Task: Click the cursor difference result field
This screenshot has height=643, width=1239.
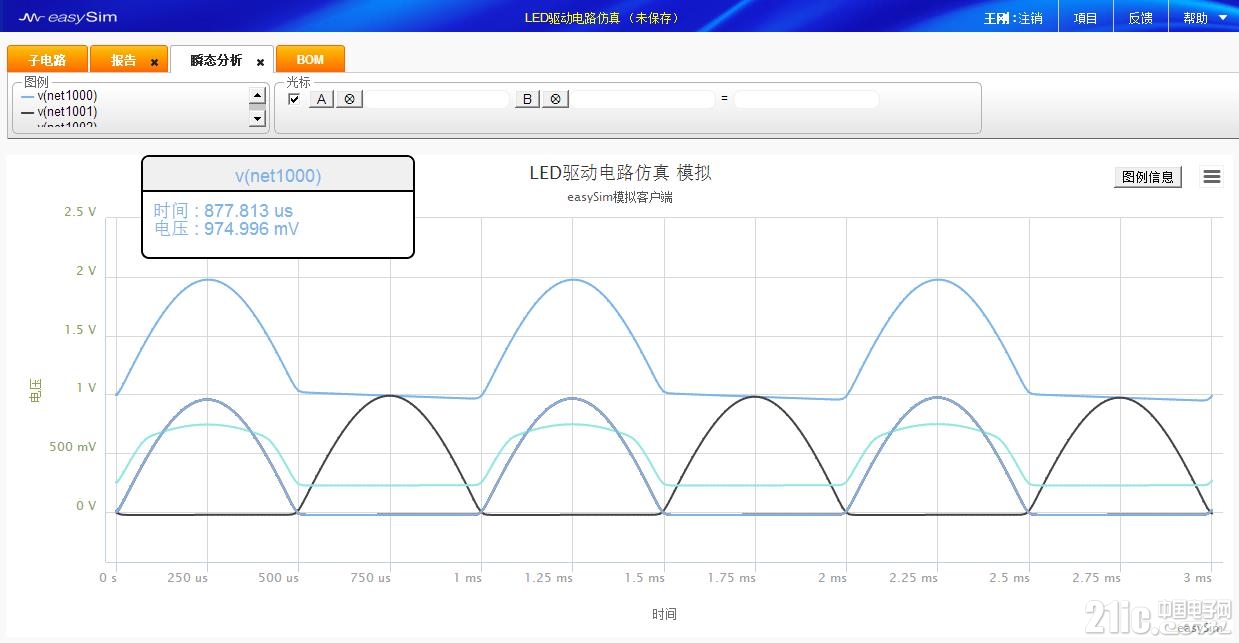Action: (806, 99)
